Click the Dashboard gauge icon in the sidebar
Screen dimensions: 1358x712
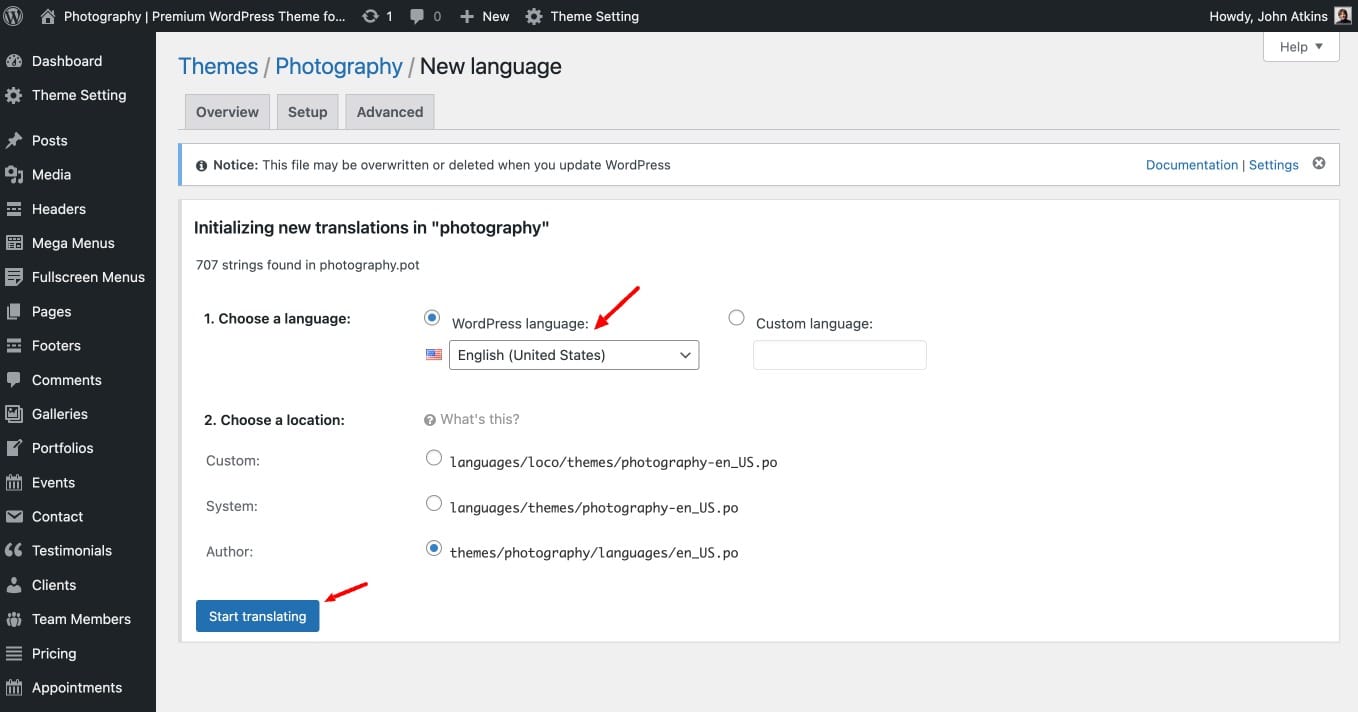click(14, 61)
